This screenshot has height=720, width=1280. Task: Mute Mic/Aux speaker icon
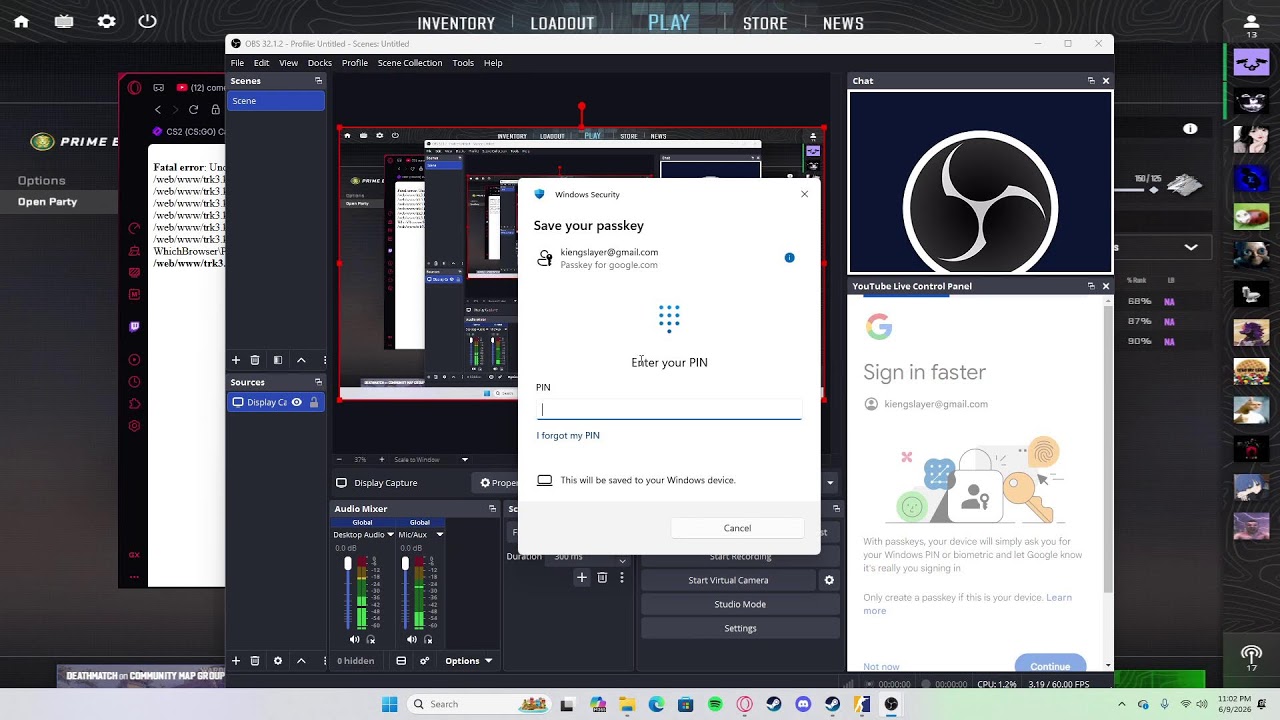411,639
